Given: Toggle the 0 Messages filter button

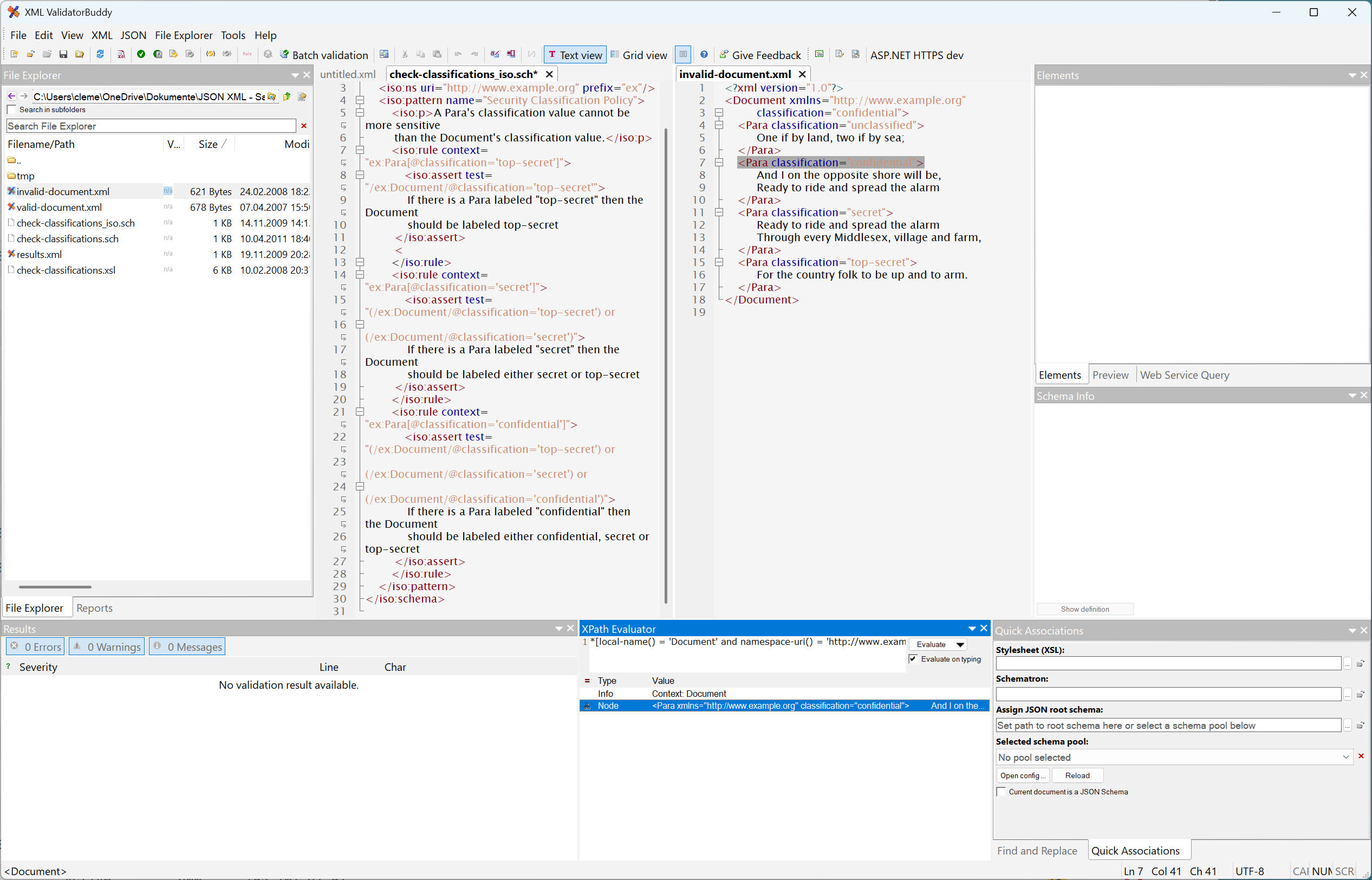Looking at the screenshot, I should coord(187,647).
